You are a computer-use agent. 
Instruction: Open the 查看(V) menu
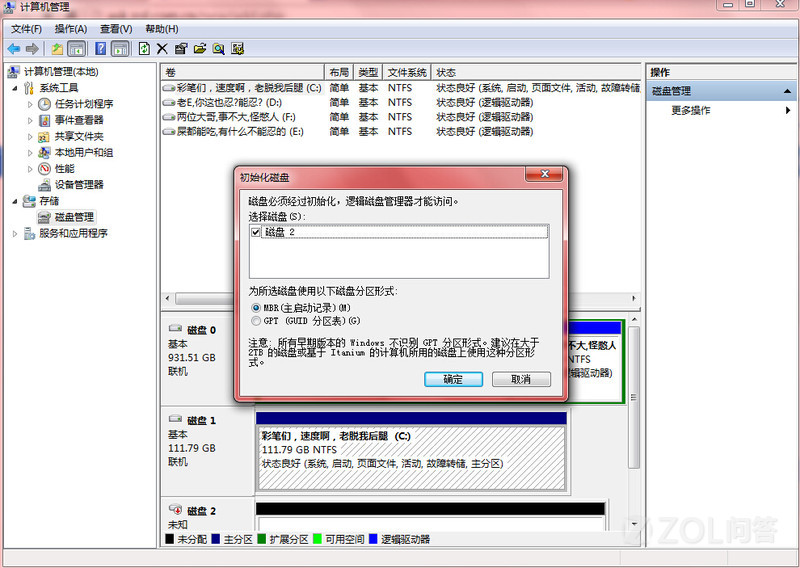(116, 29)
